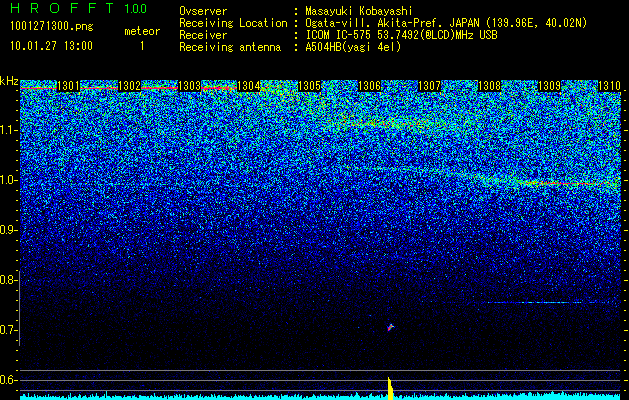The width and height of the screenshot is (629, 400).
Task: Click the date stamp 10.01.27 13:00
Action: (x=51, y=46)
